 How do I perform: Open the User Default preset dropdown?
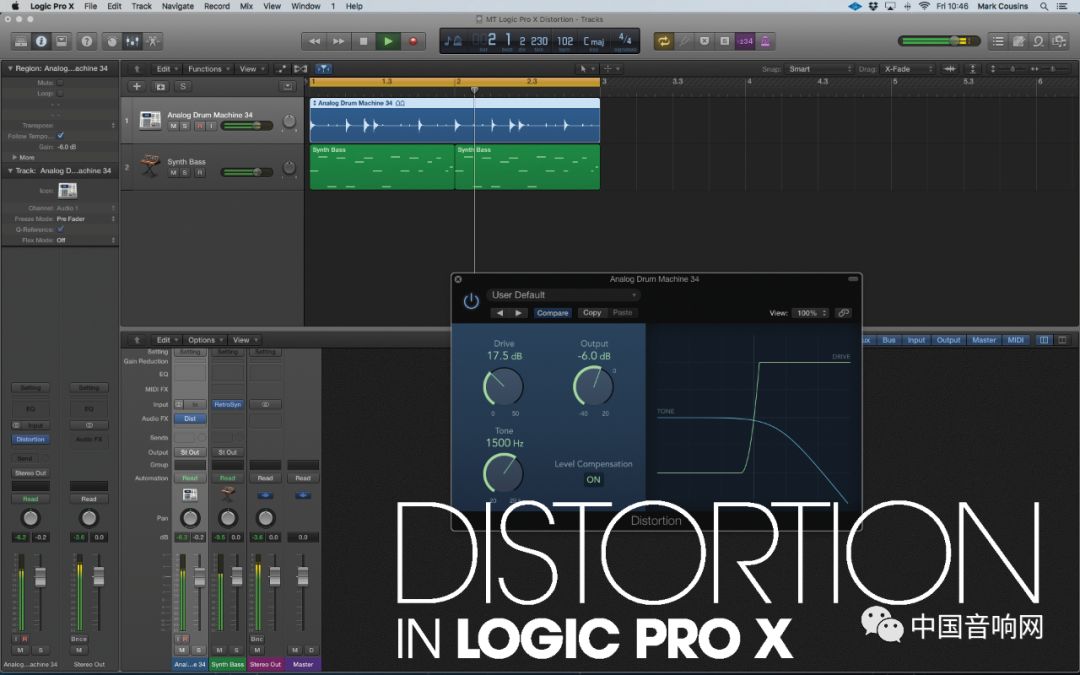[x=563, y=295]
